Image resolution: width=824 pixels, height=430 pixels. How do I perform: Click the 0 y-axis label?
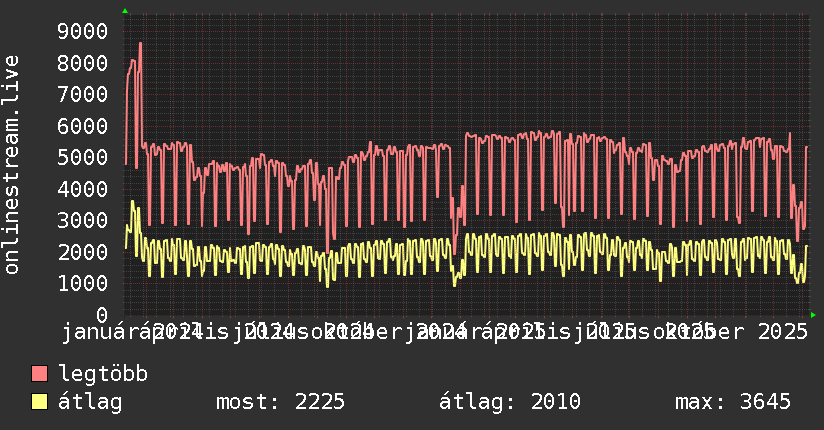(102, 315)
